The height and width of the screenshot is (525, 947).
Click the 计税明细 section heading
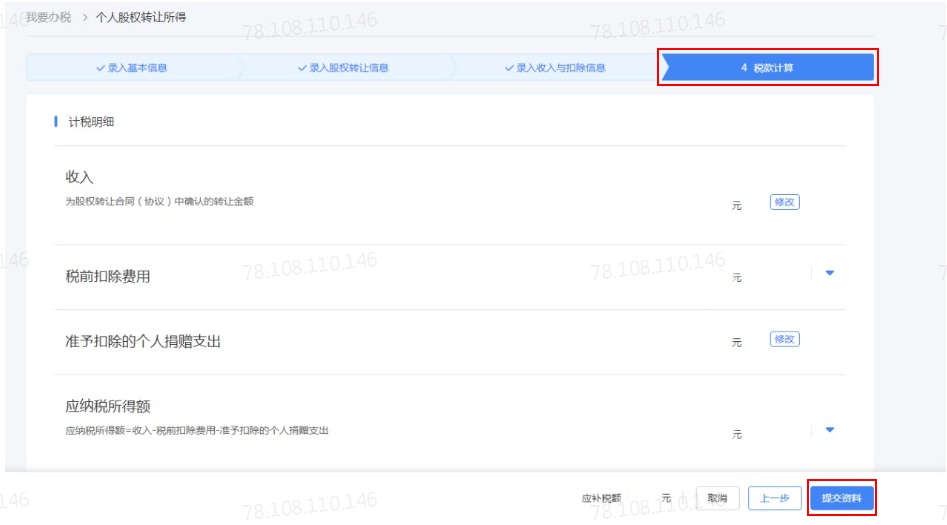coord(91,121)
